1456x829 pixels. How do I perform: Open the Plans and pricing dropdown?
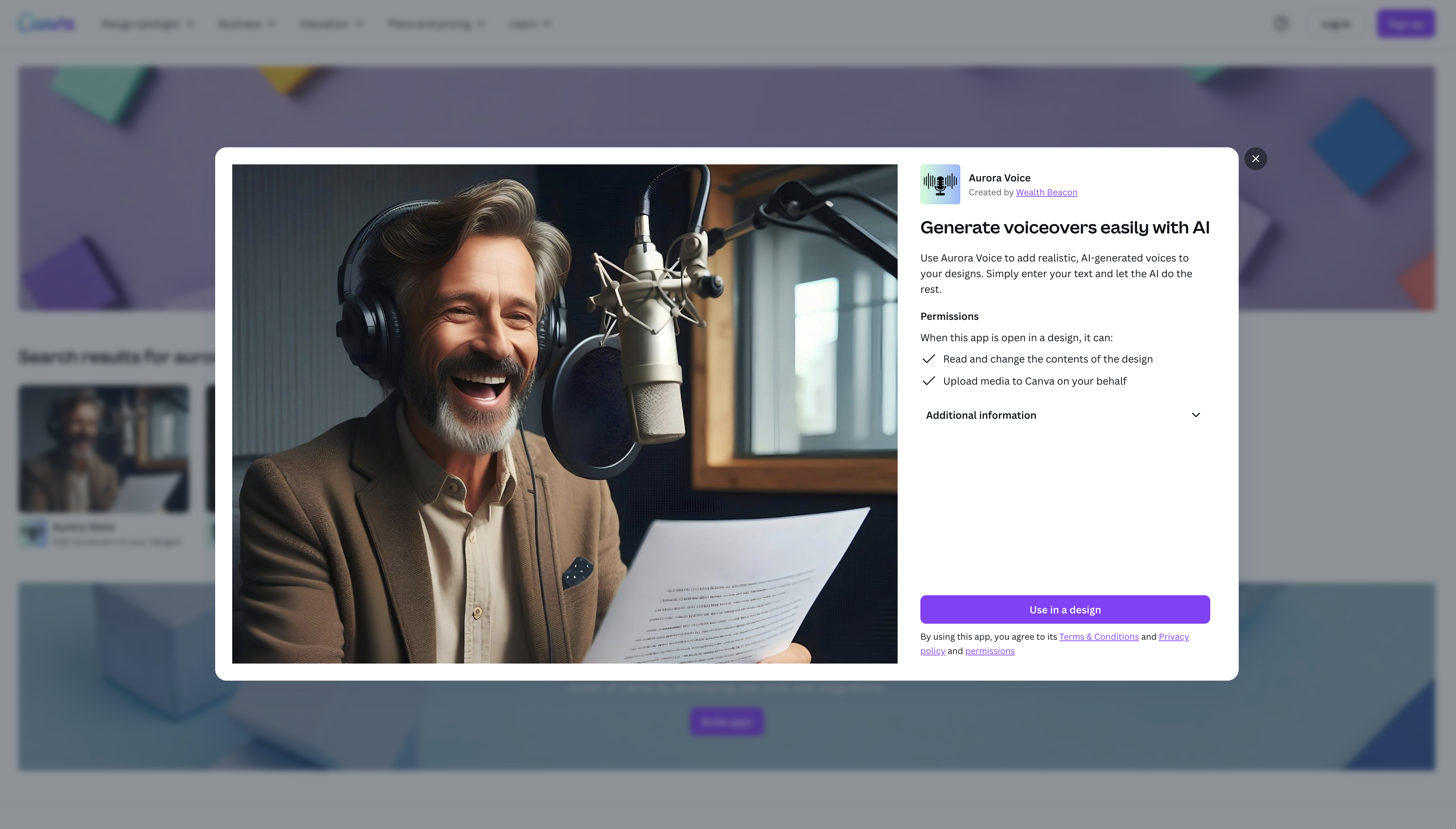point(436,24)
